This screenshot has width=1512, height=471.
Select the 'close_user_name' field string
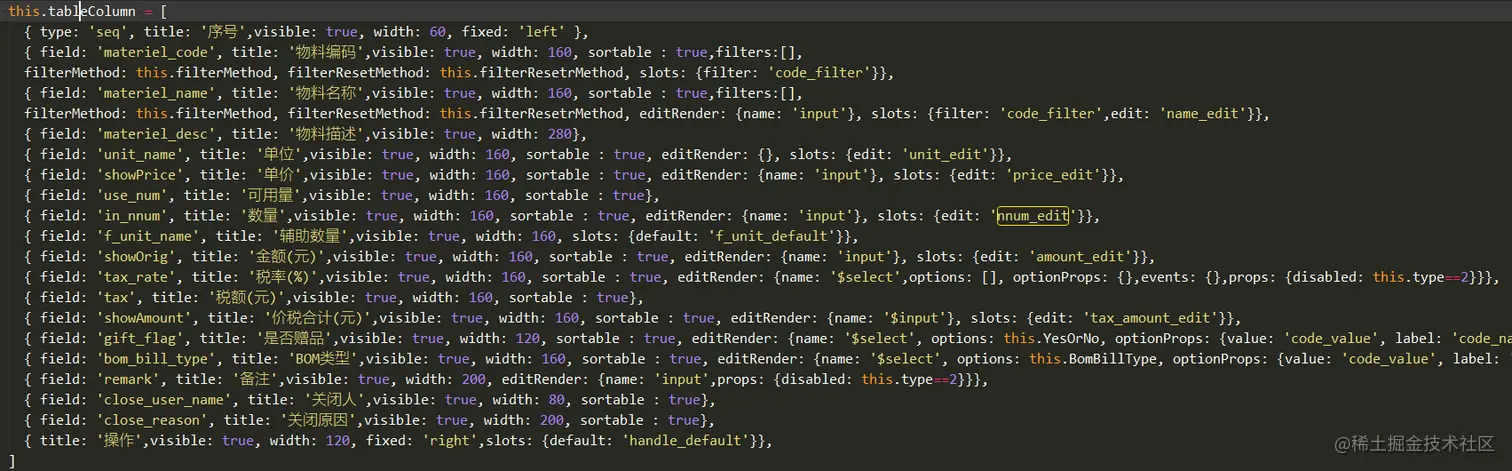(x=166, y=400)
